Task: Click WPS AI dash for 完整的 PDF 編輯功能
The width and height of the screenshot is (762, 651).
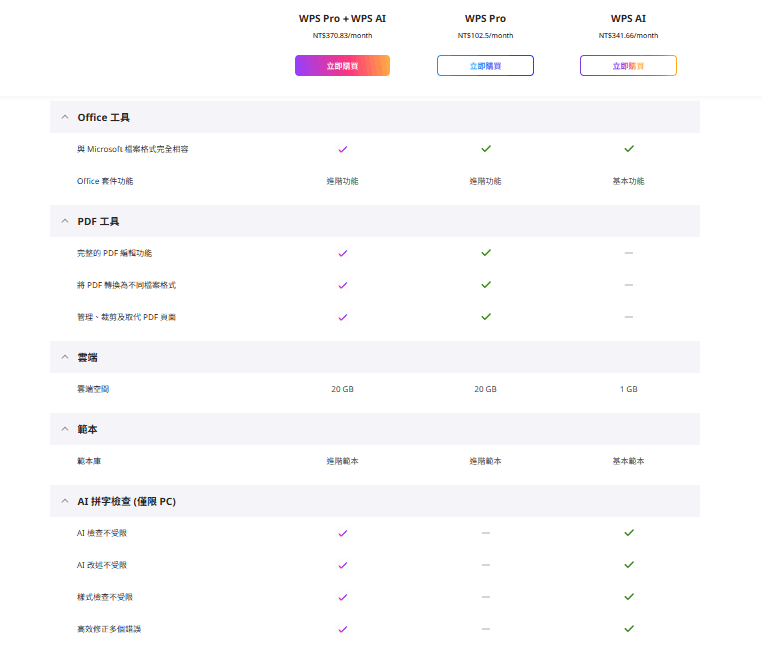Action: pos(629,253)
